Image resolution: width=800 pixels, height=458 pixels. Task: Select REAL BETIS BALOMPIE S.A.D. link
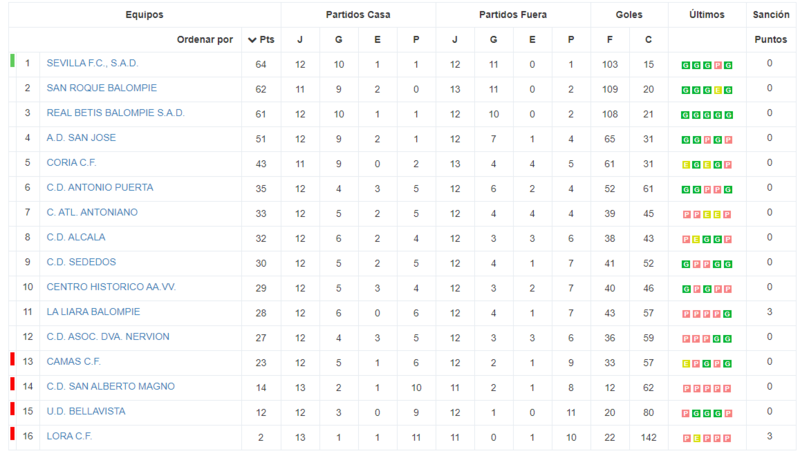point(115,113)
